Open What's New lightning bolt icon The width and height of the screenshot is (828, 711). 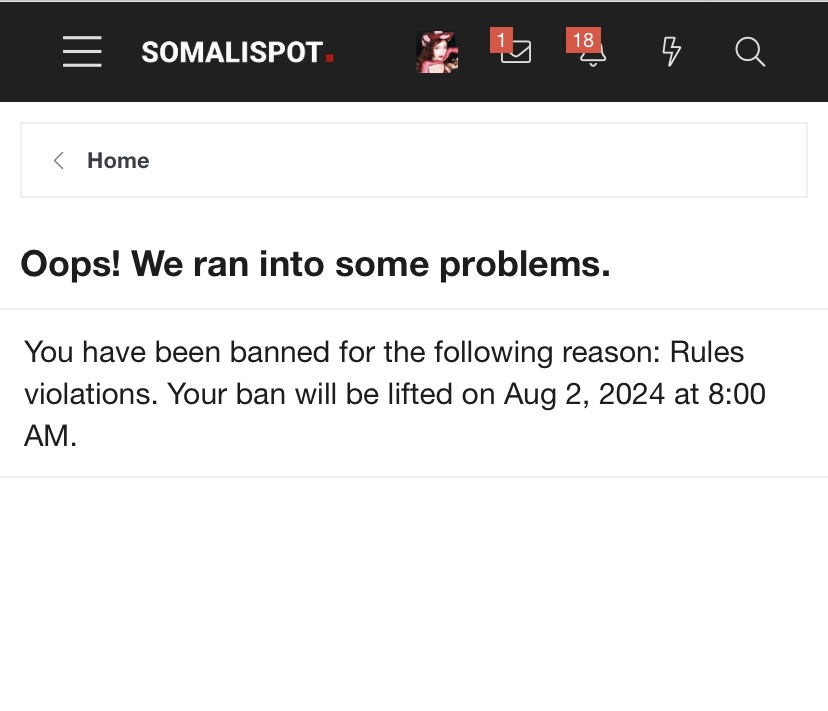(x=671, y=52)
